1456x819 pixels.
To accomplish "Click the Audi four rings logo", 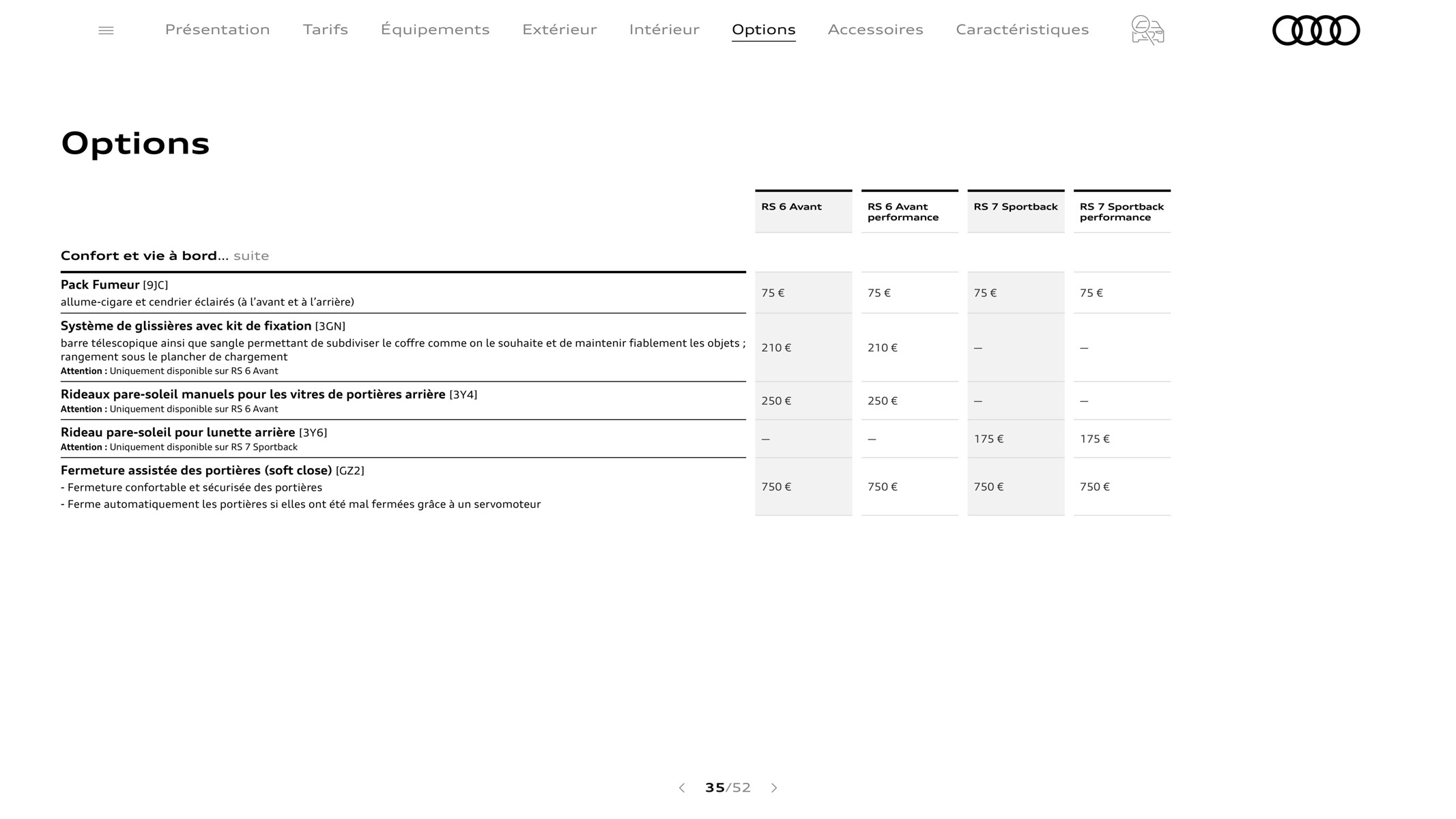I will point(1316,30).
